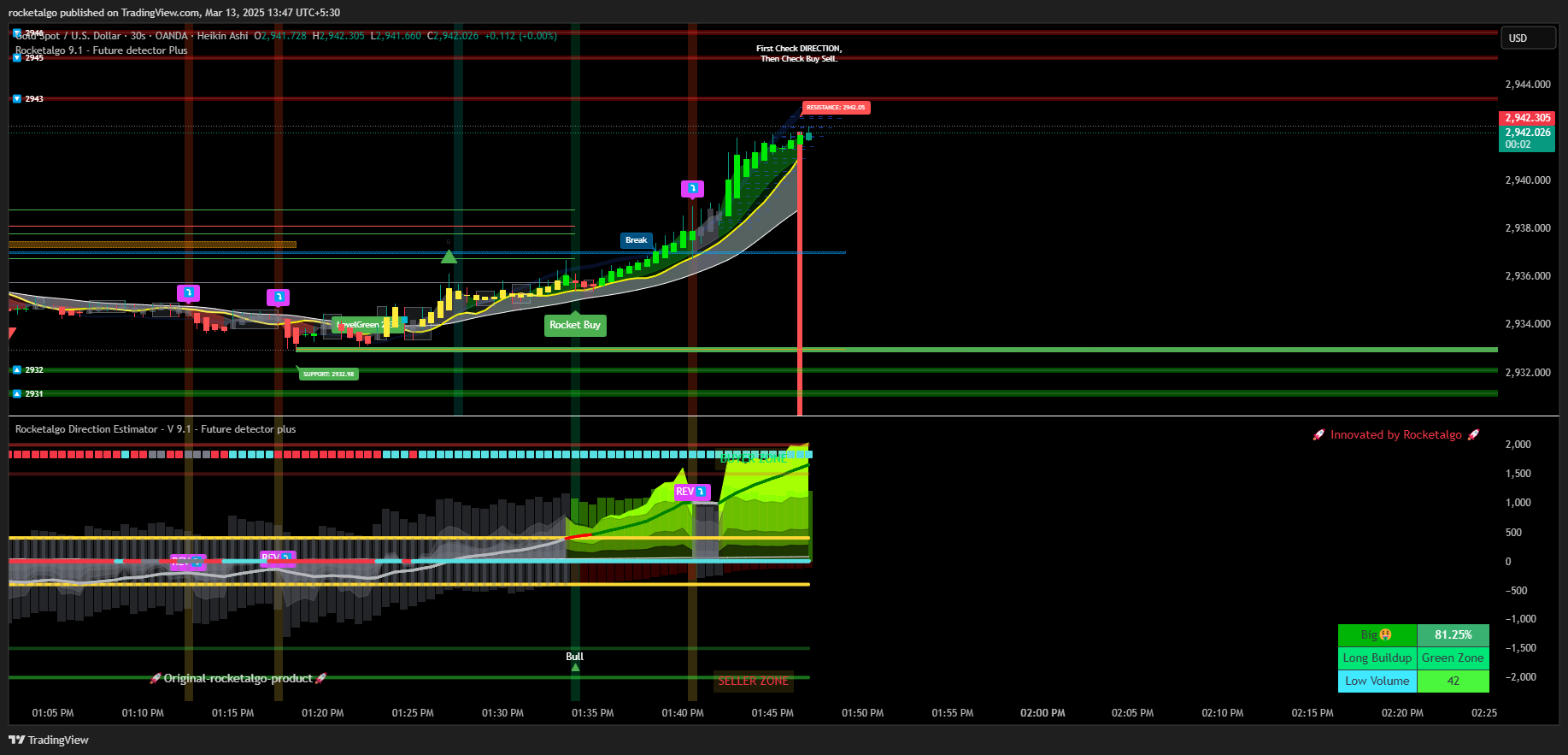The width and height of the screenshot is (1568, 755).
Task: Click the Rocketalgo 9.1 Future detector Plus title
Action: tap(101, 50)
